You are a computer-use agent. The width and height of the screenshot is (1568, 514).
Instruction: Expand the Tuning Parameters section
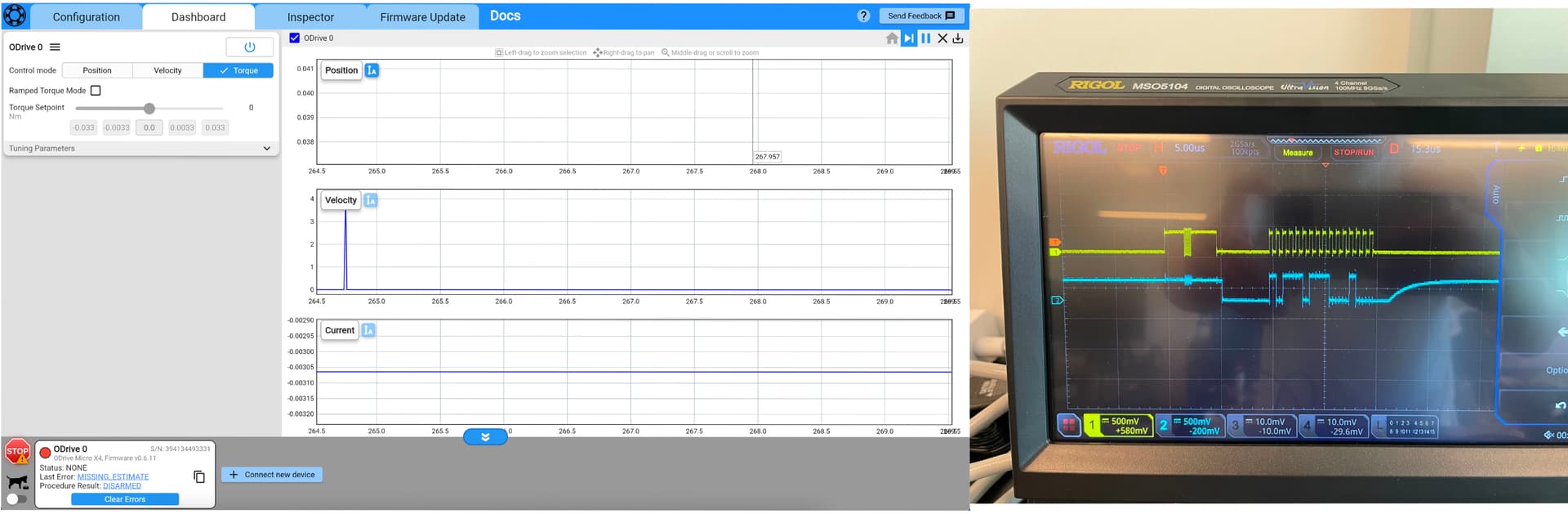tap(140, 149)
